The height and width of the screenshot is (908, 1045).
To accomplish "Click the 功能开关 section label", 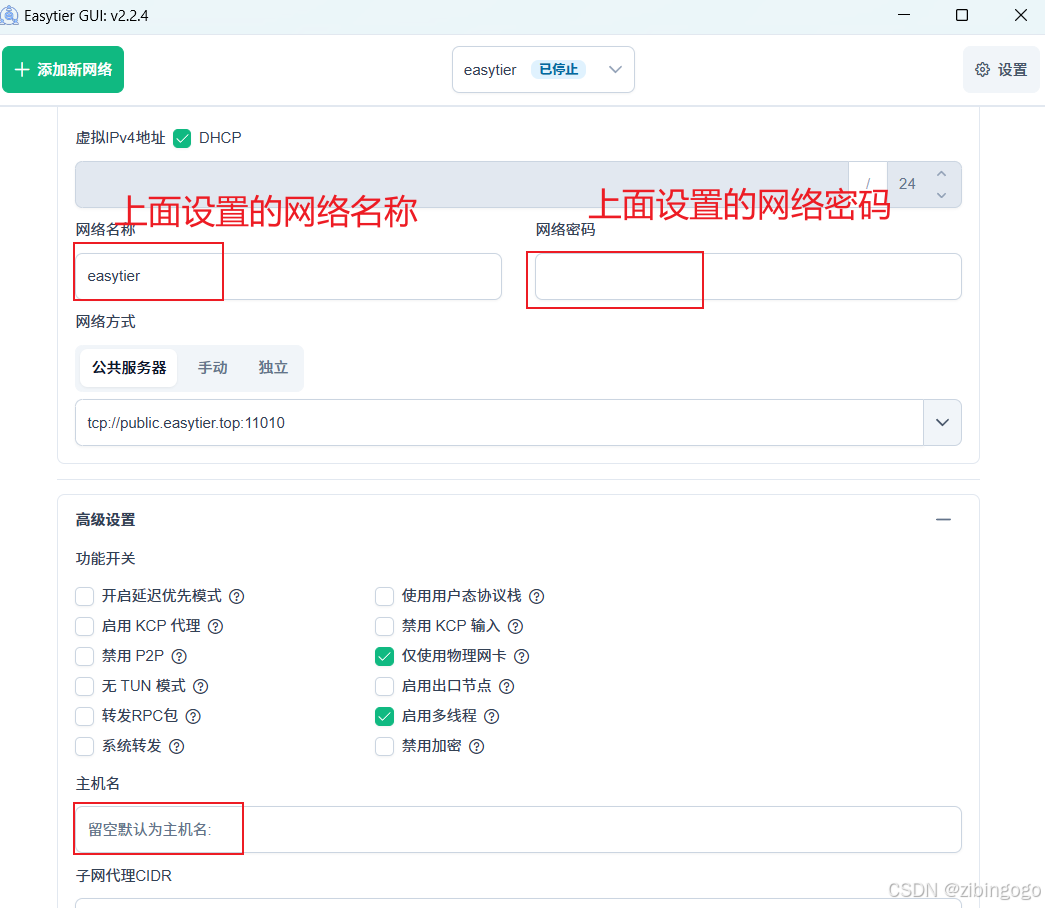I will tap(105, 559).
